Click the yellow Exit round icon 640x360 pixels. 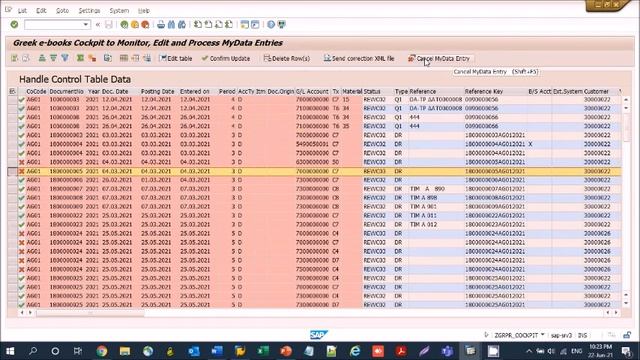[135, 24]
